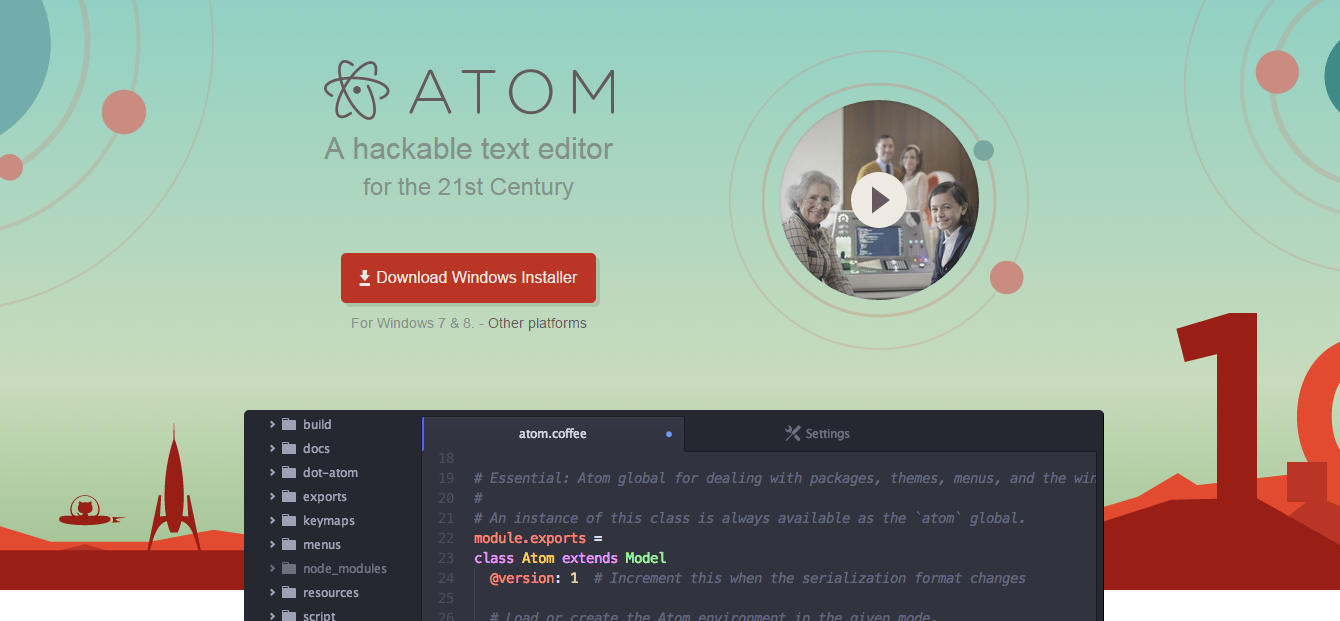Click the dot-atom folder icon
The width and height of the screenshot is (1340, 621).
click(289, 472)
